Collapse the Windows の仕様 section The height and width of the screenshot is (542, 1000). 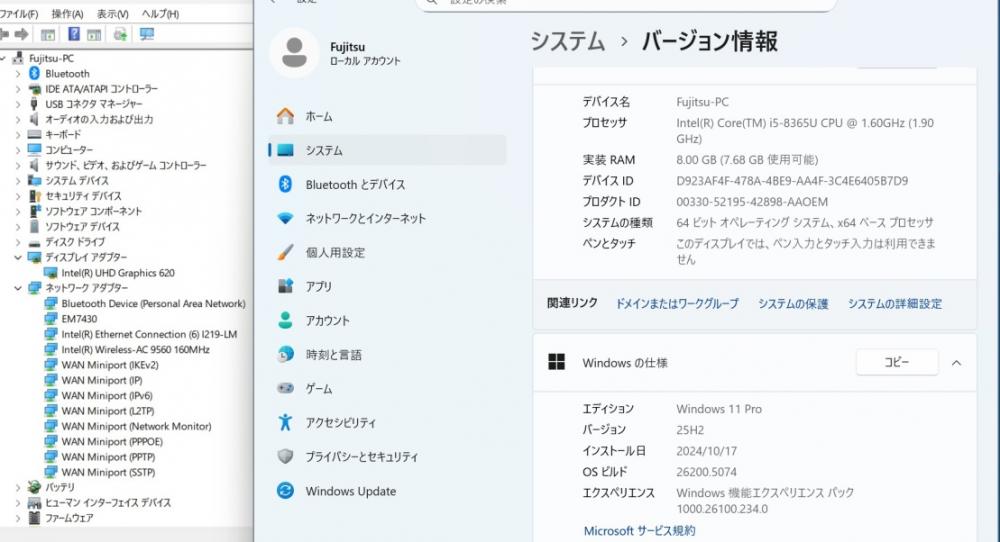pyautogui.click(x=956, y=363)
